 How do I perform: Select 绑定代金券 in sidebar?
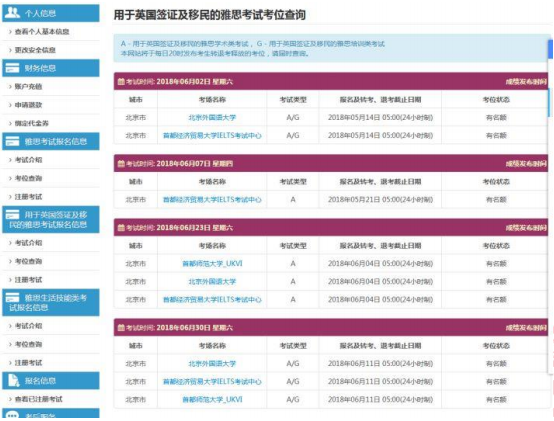[31, 123]
